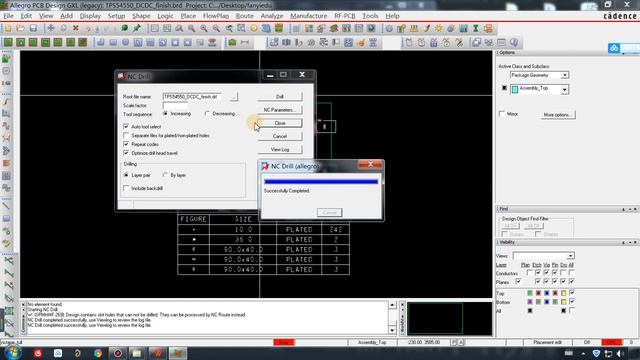Image resolution: width=640 pixels, height=360 pixels.
Task: Click the Save disk toolbar icon
Action: point(33,29)
